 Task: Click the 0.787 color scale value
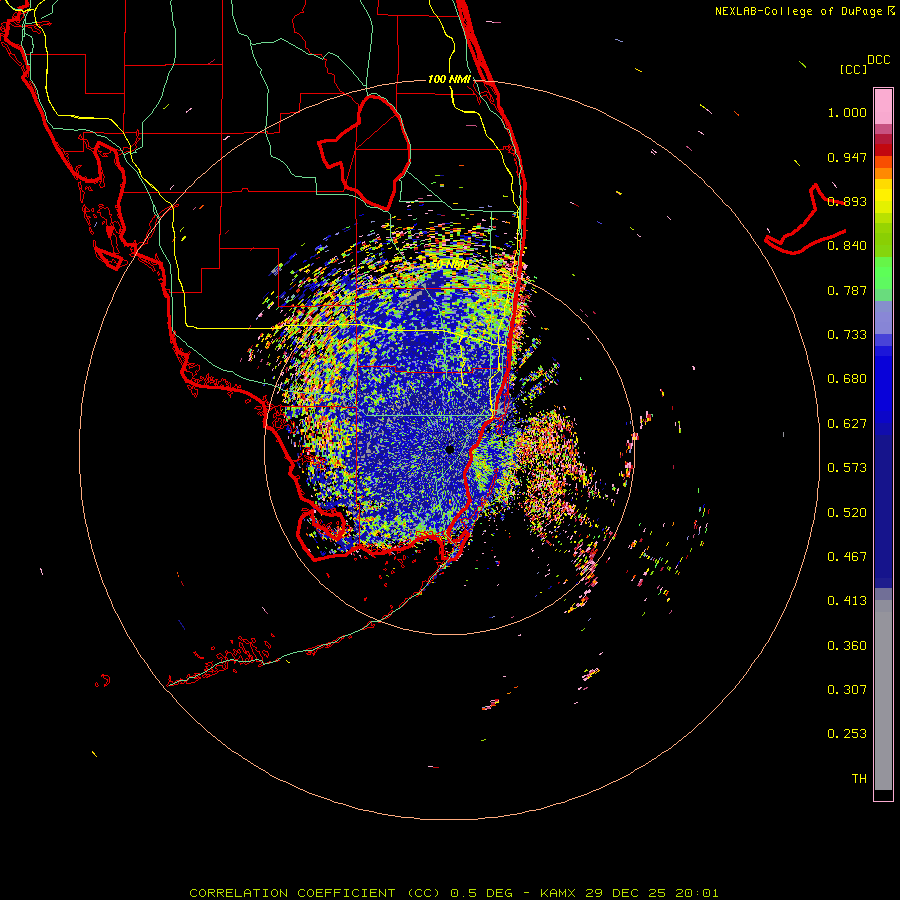click(847, 290)
